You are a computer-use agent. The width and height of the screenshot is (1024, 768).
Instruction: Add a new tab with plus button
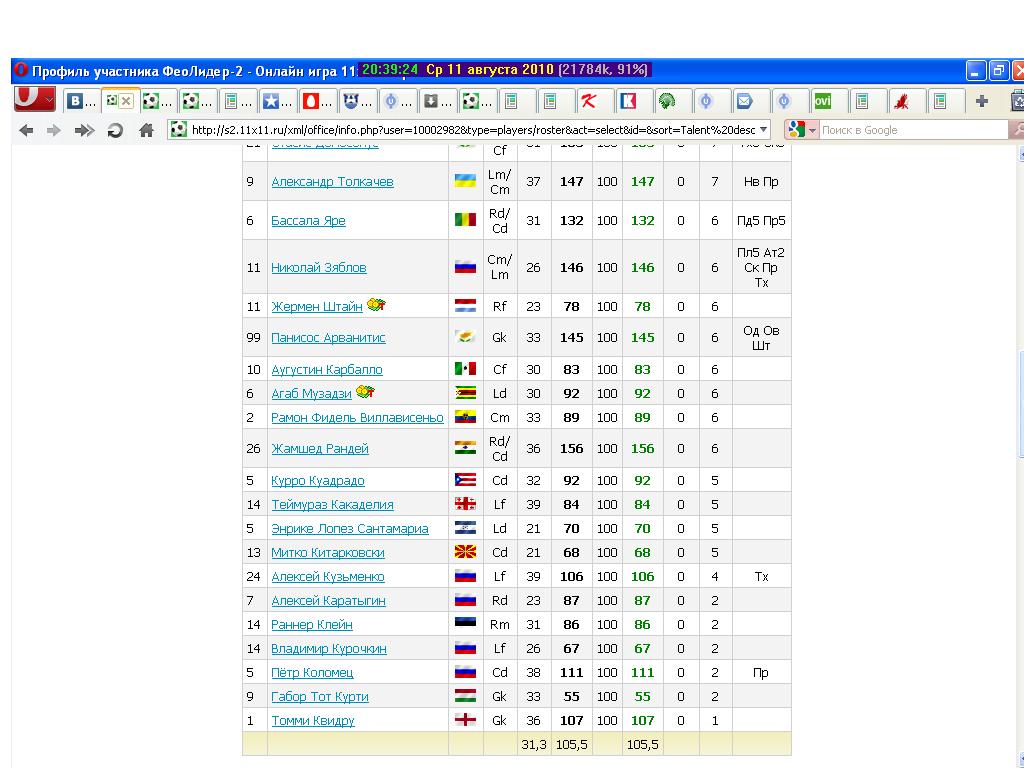pyautogui.click(x=982, y=101)
